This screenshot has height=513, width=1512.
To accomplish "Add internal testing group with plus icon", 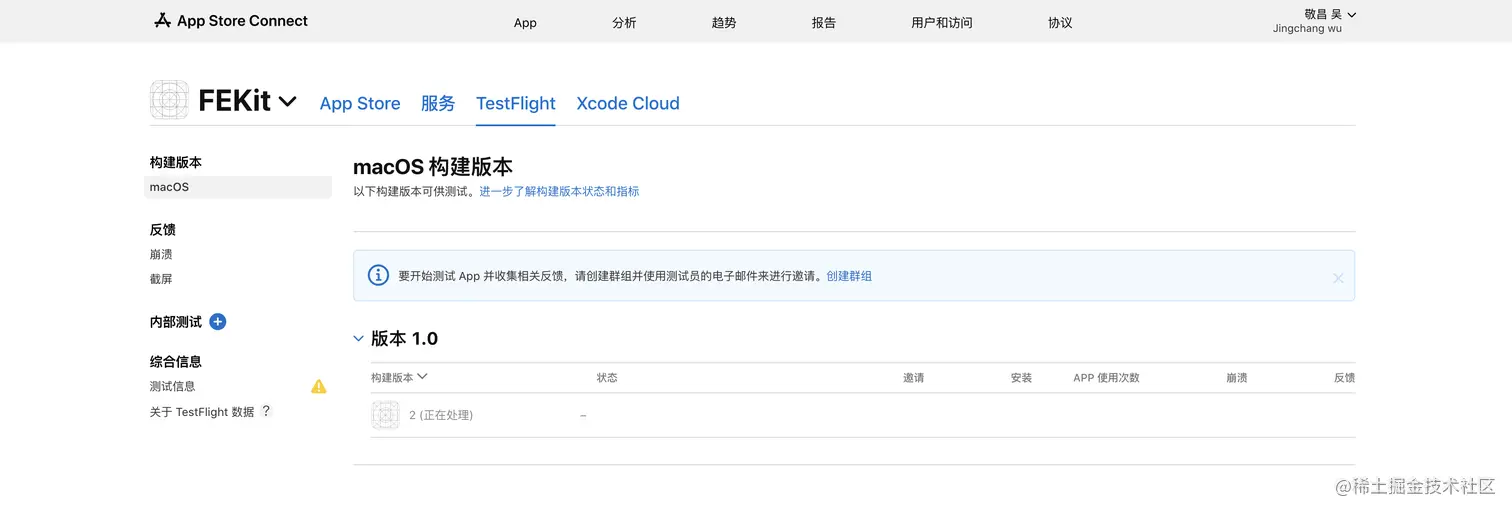I will tap(218, 322).
